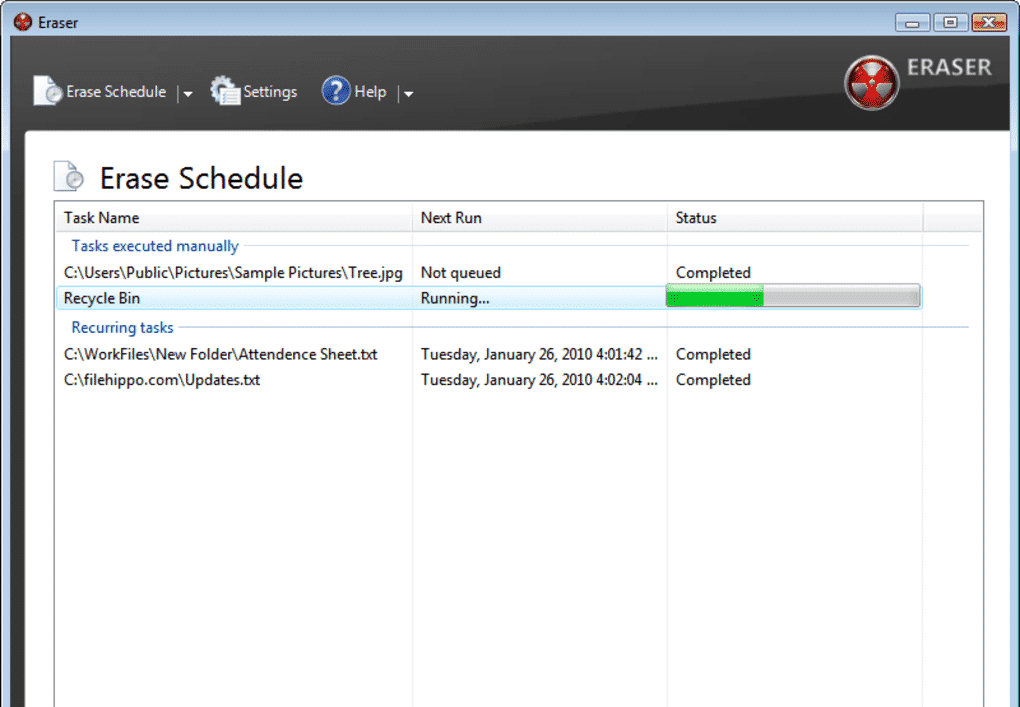Click the Tasks executed manually group header
The width and height of the screenshot is (1020, 707).
[x=155, y=246]
